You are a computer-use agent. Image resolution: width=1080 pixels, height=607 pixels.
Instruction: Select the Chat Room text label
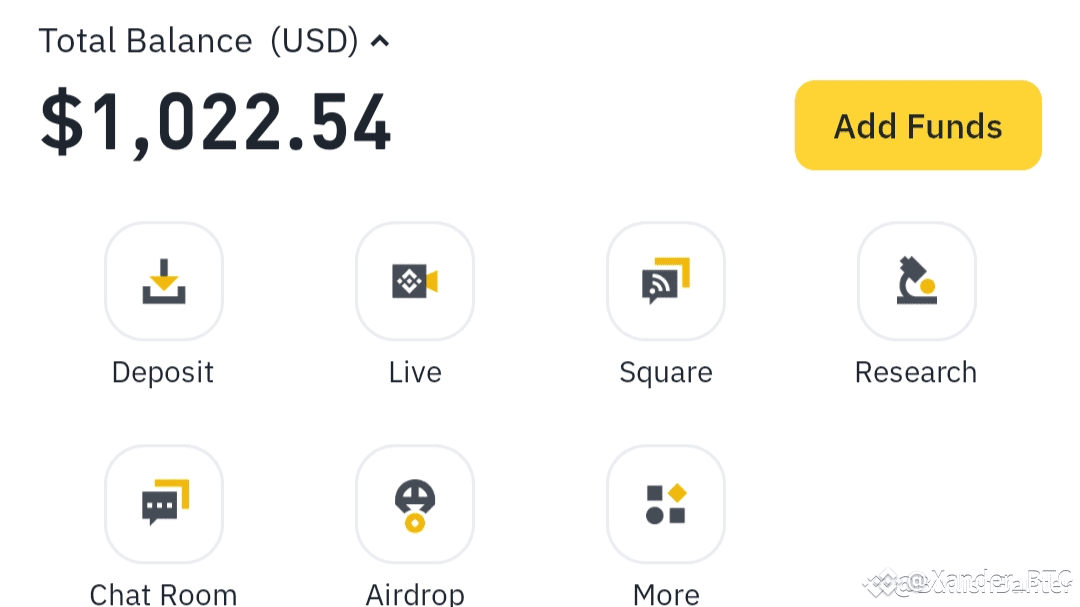163,594
